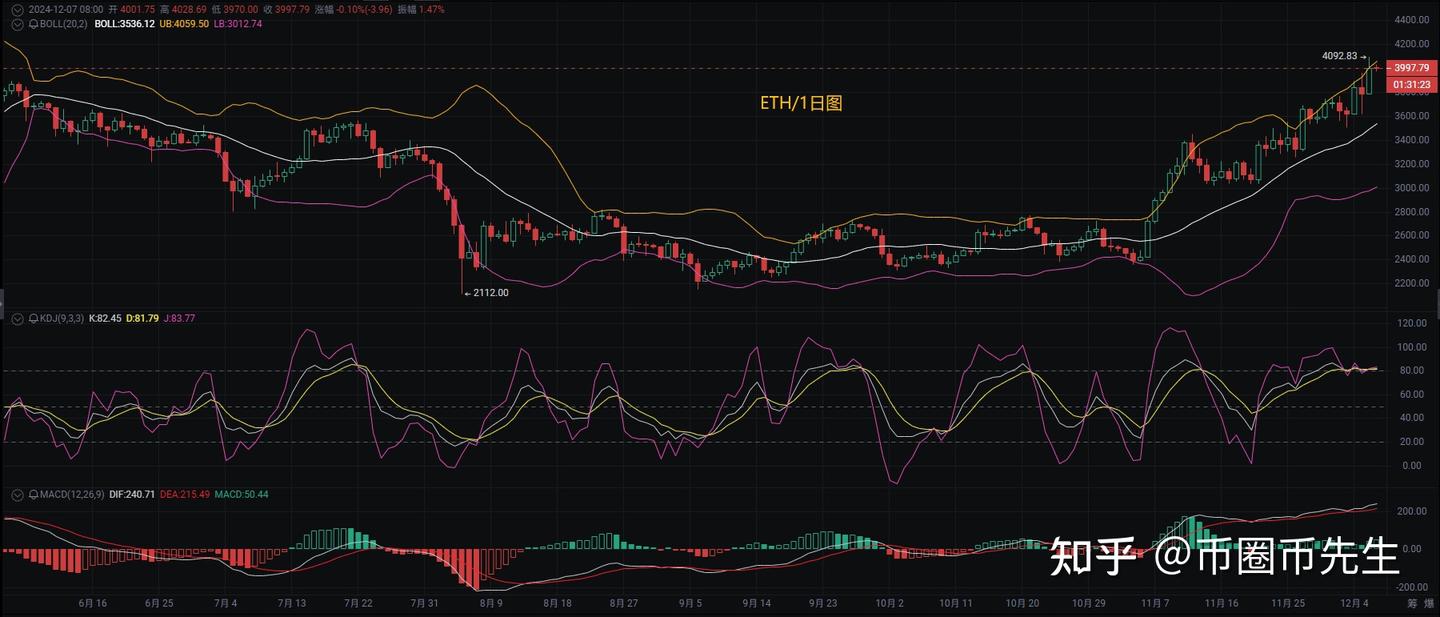Click the 4400.00 price axis label
Screen dimensions: 1440x617
[x=1410, y=20]
